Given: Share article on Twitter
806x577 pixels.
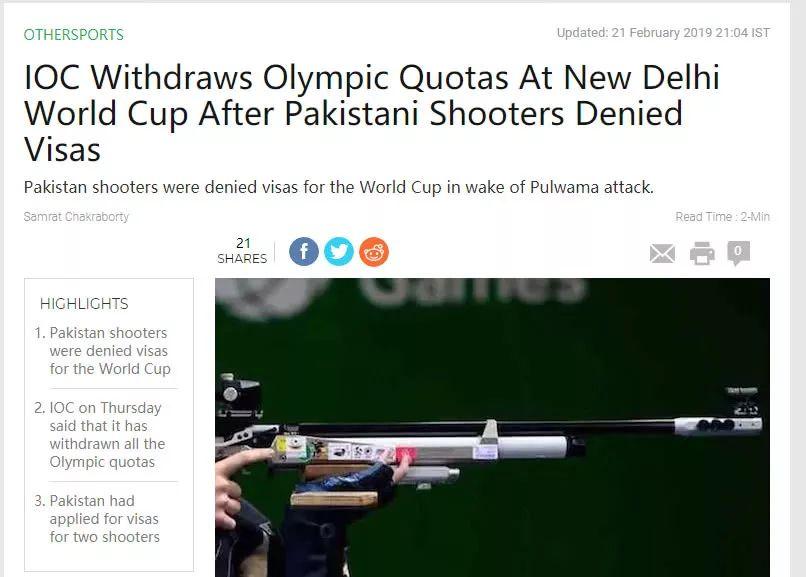Looking at the screenshot, I should (339, 252).
